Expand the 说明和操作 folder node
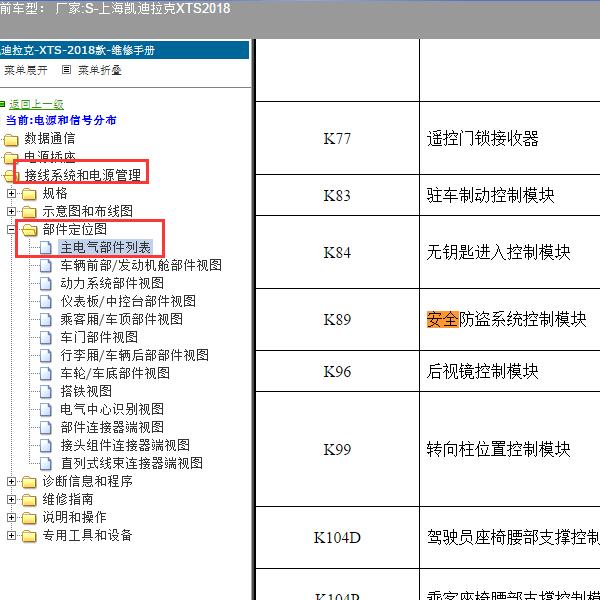Viewport: 600px width, 600px height. (x=11, y=517)
